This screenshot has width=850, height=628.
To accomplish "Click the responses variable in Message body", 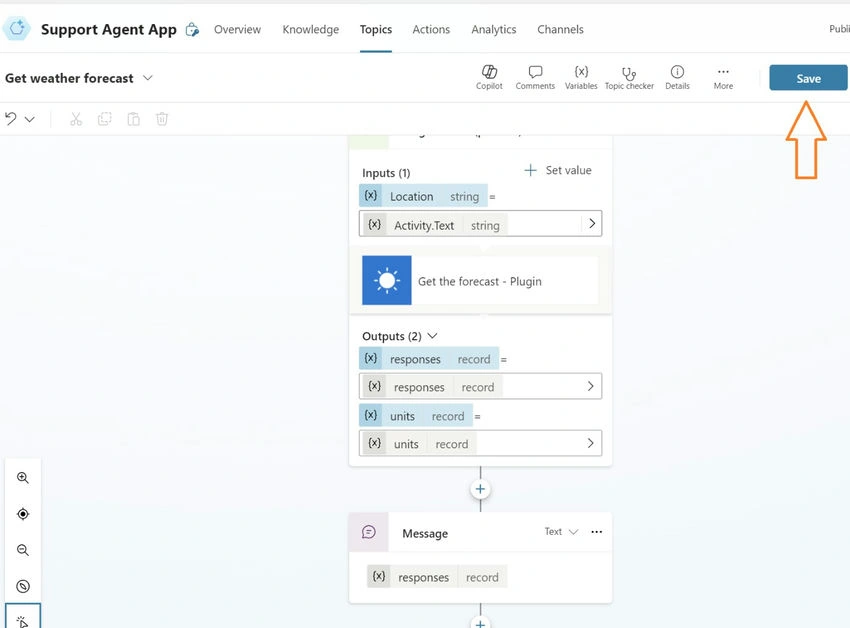I will click(x=437, y=576).
